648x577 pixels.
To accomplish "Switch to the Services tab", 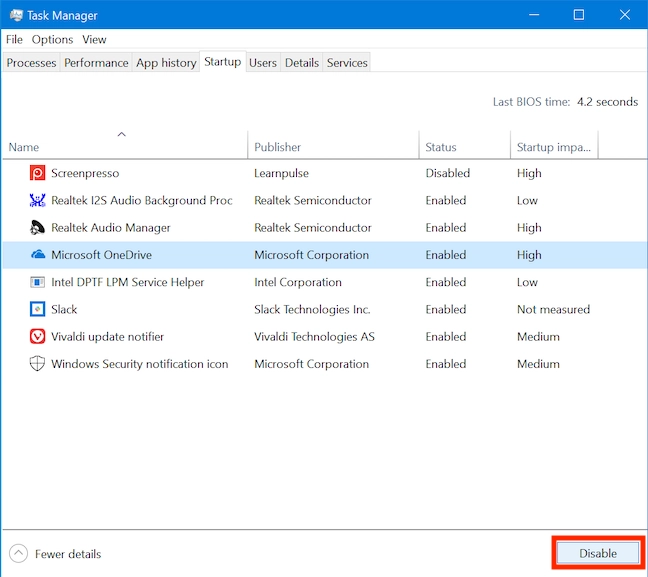I will [x=347, y=62].
